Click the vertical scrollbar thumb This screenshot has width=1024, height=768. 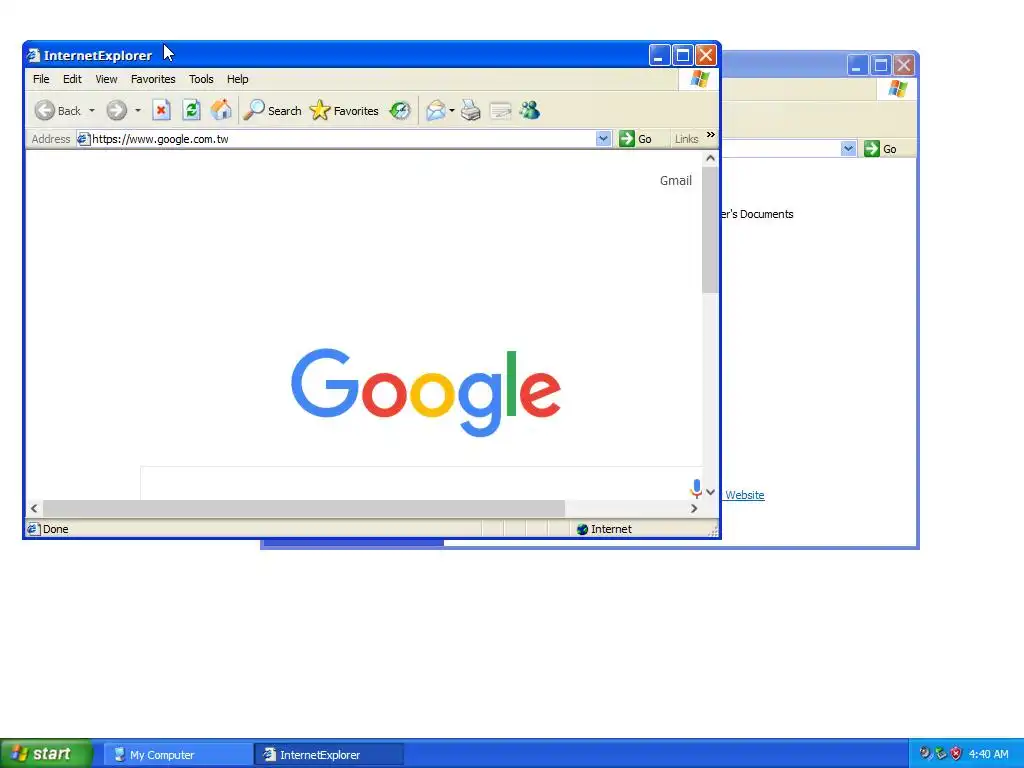[x=710, y=229]
